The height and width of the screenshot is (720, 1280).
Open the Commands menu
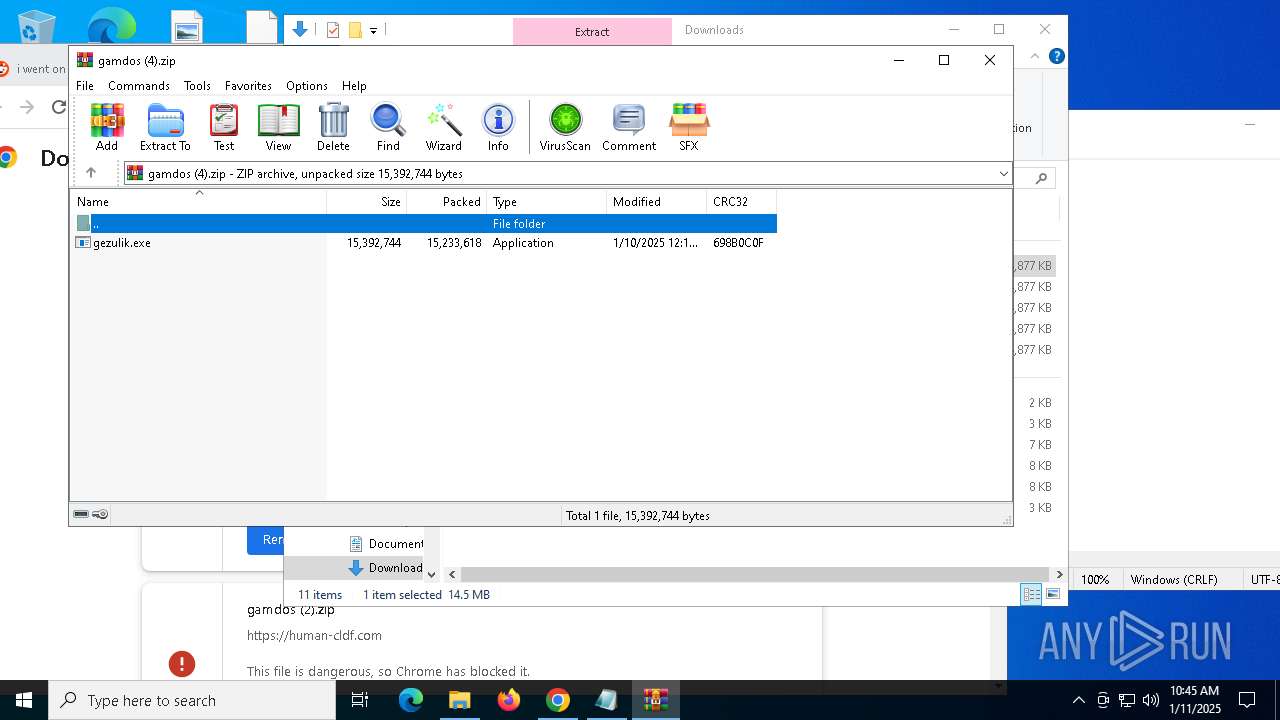[x=139, y=86]
